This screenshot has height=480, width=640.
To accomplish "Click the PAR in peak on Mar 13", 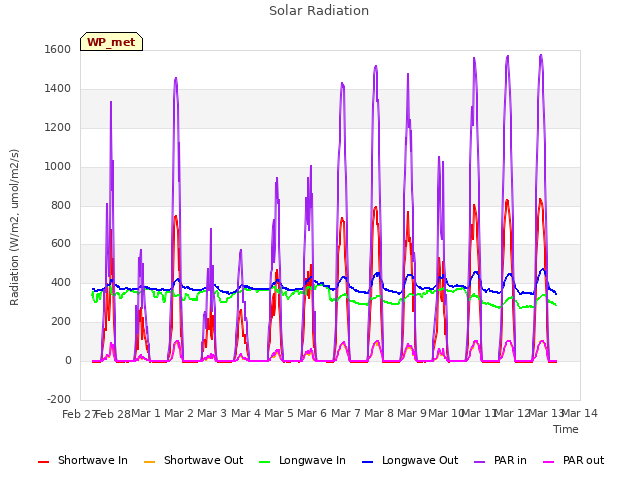I will point(541,55).
